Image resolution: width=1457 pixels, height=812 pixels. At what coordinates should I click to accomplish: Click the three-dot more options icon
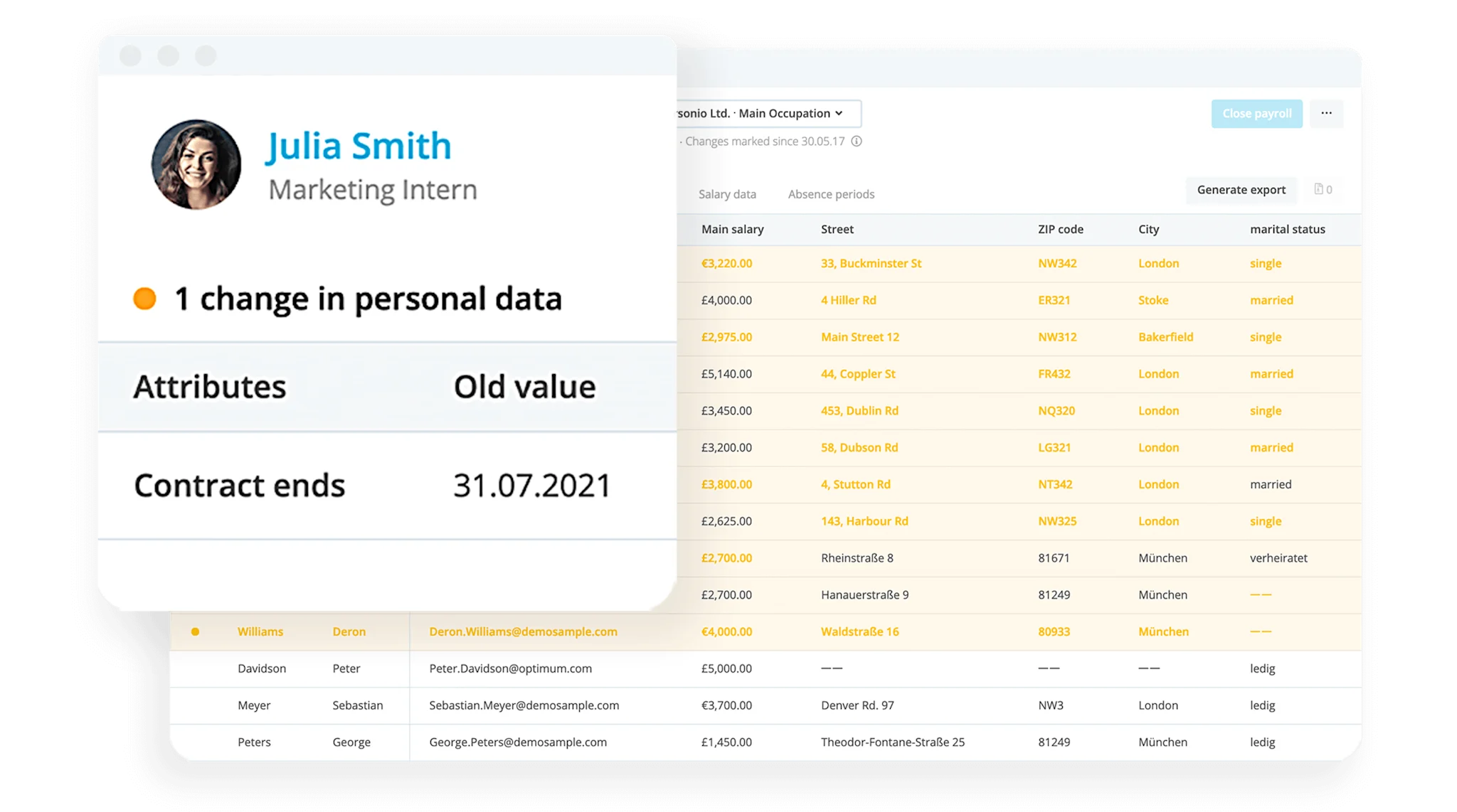(1326, 114)
